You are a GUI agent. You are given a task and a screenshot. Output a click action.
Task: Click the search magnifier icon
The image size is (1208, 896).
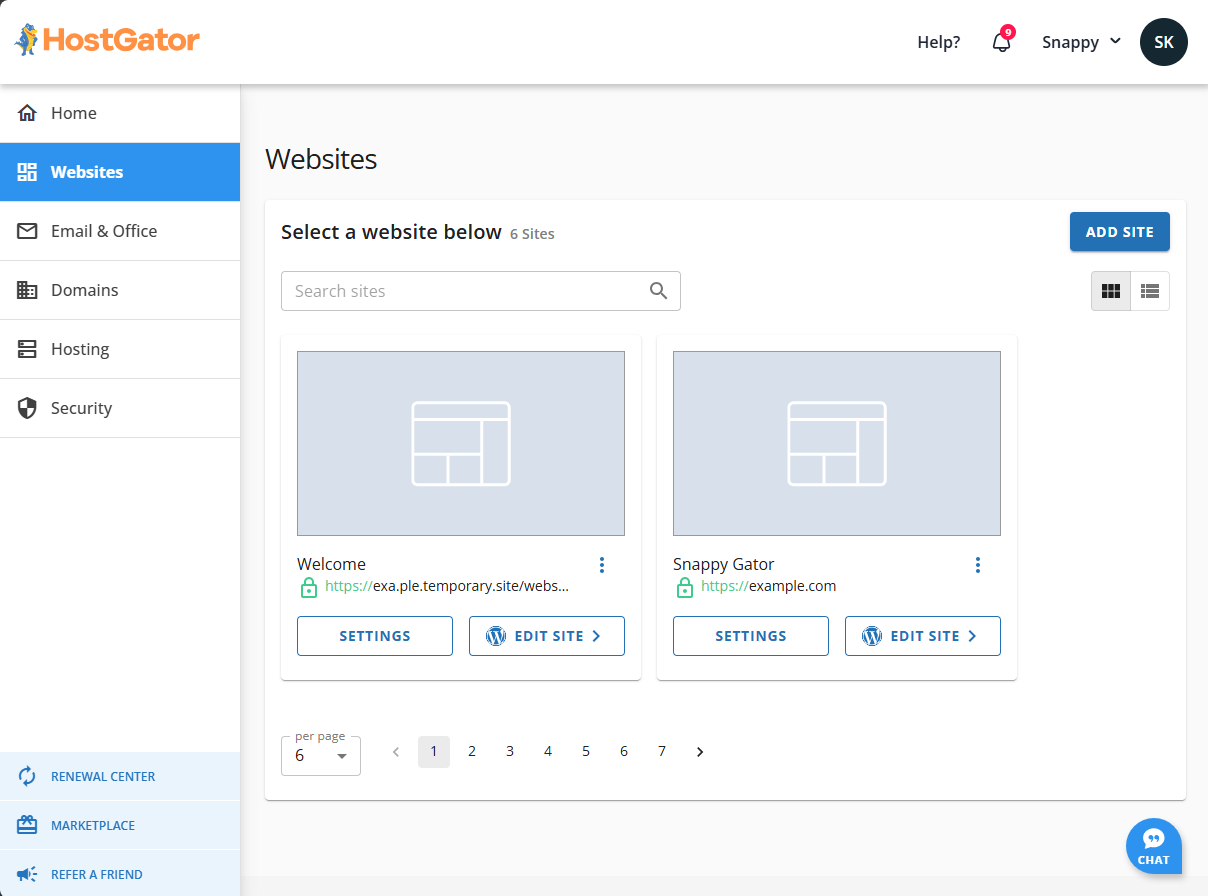(658, 290)
